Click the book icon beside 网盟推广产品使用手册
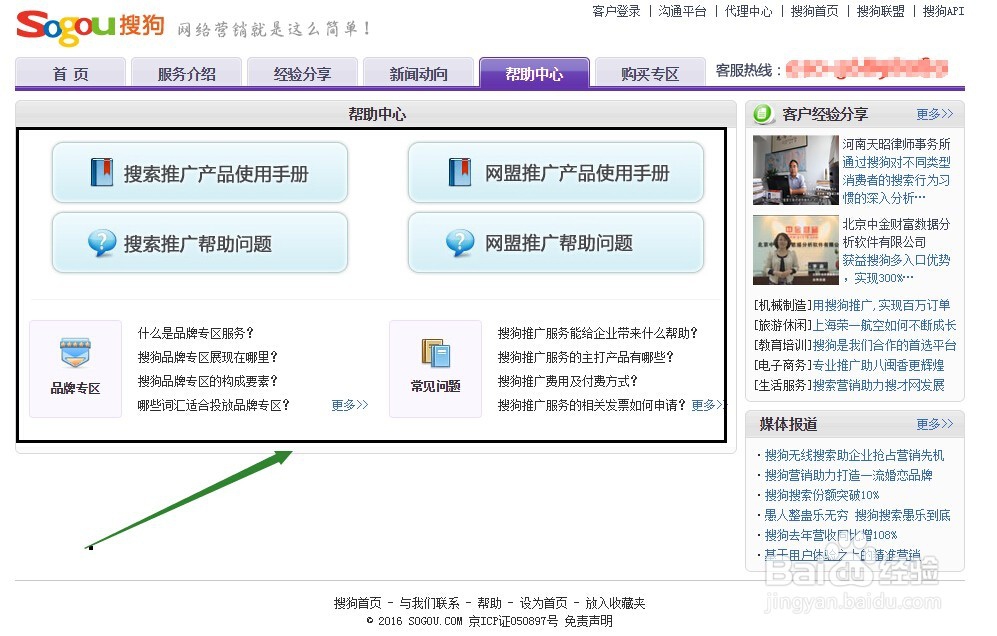The width and height of the screenshot is (997, 636). (460, 172)
